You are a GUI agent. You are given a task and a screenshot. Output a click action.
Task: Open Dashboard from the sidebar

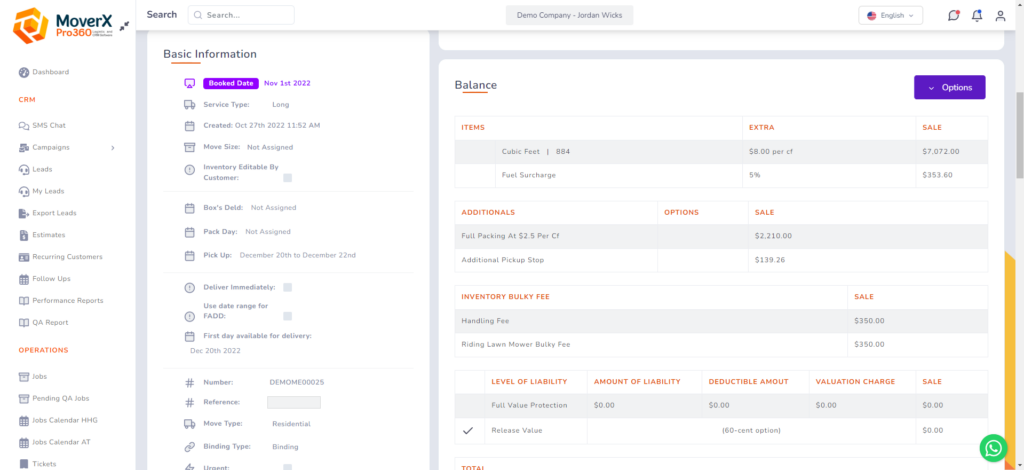[50, 72]
